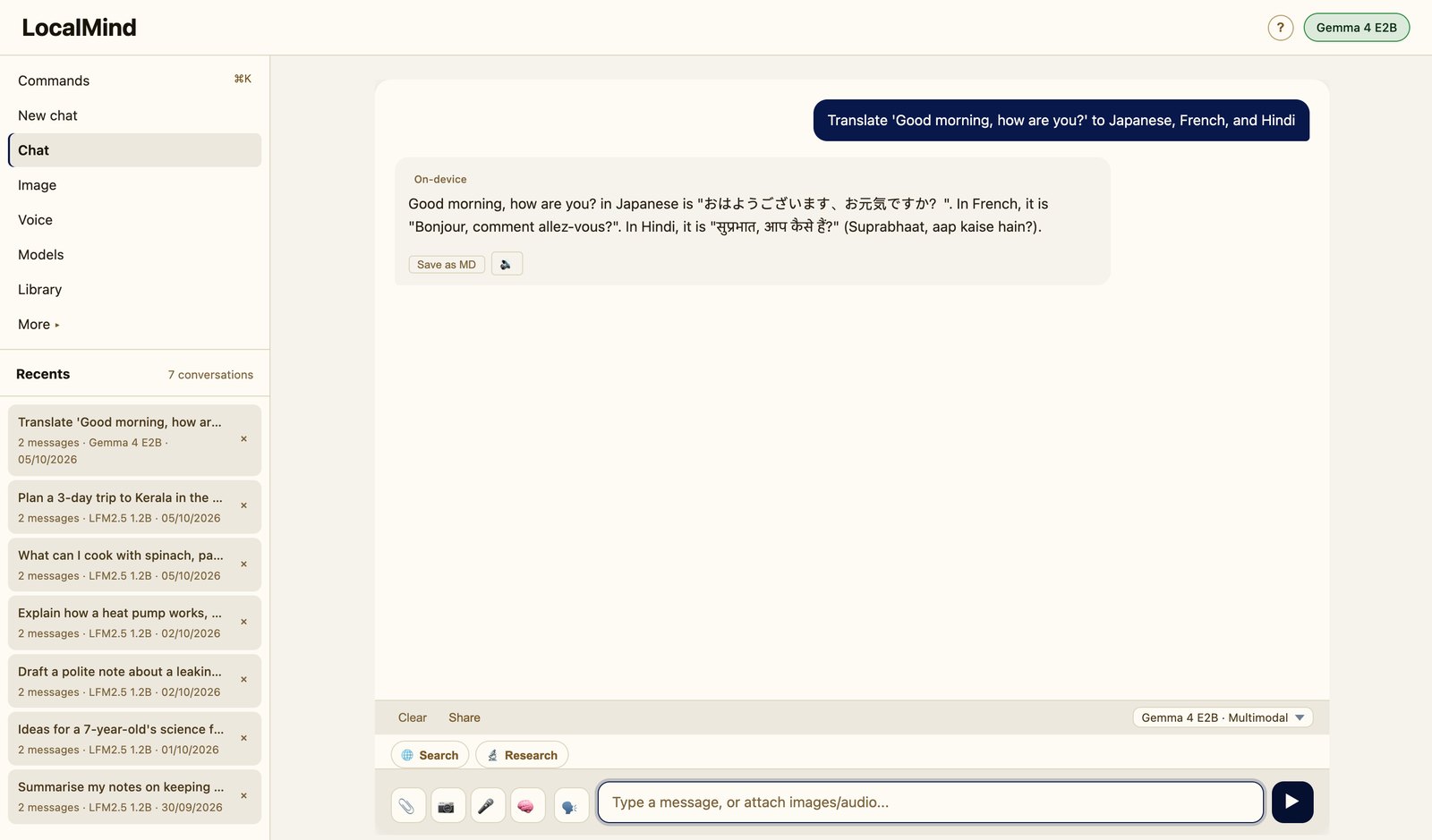Click the brain thinking mode icon
Image resolution: width=1432 pixels, height=840 pixels.
point(527,805)
